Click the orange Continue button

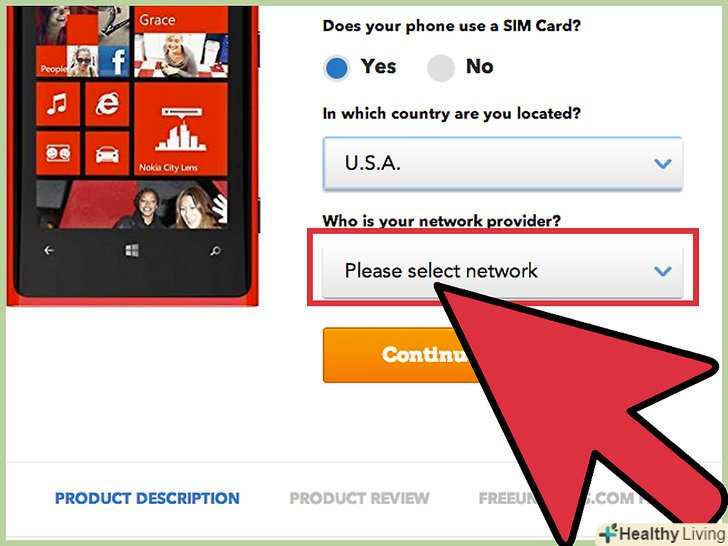pos(399,355)
